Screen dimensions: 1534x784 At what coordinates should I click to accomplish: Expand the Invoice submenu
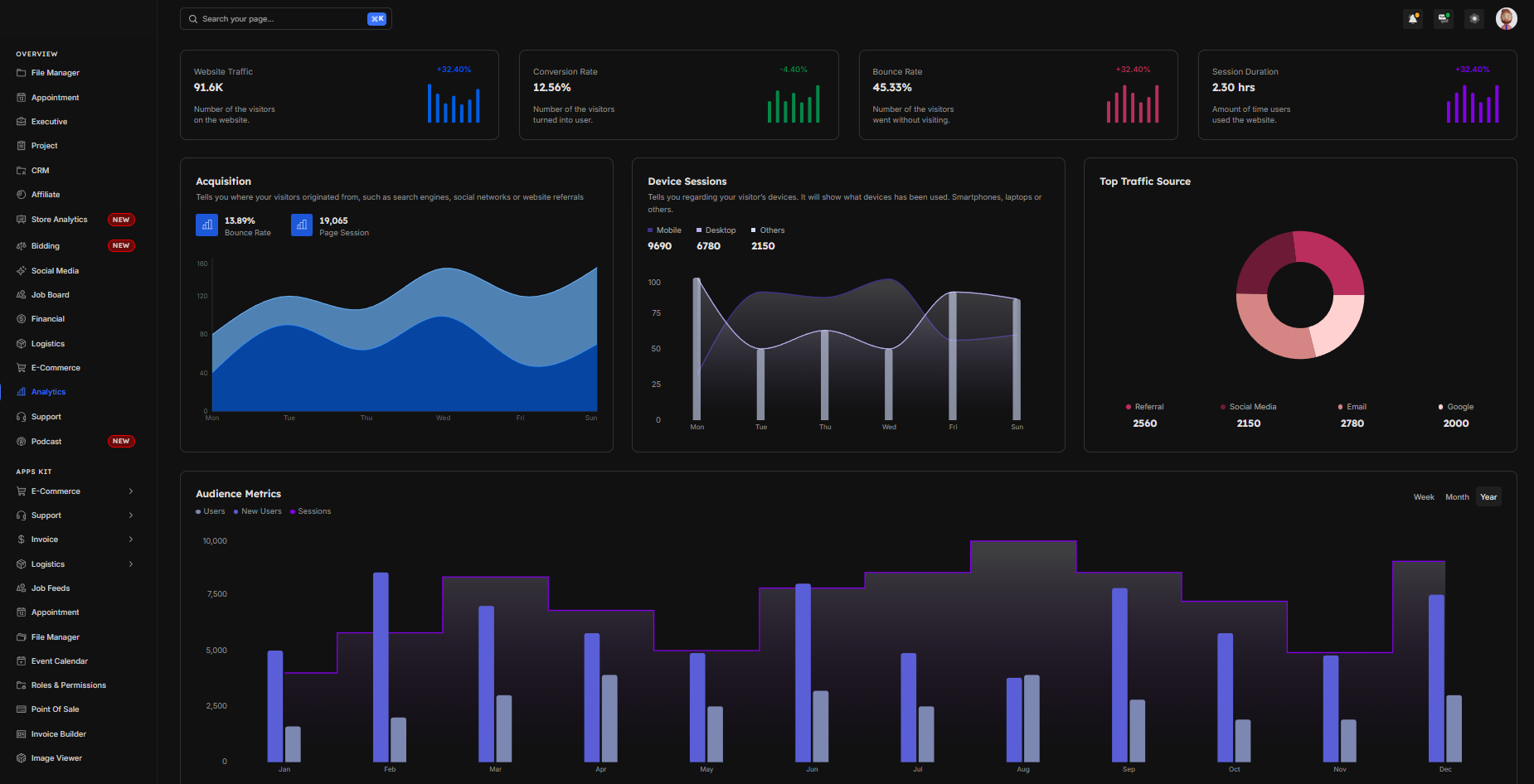(43, 539)
